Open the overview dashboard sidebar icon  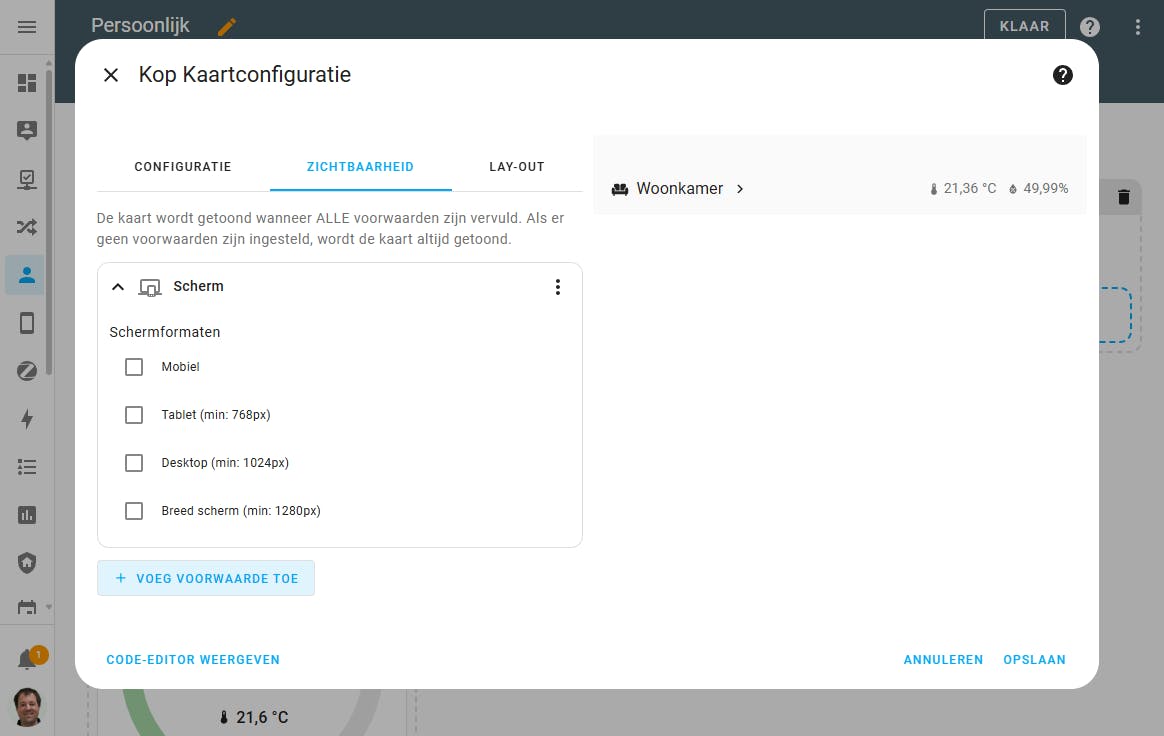point(27,82)
